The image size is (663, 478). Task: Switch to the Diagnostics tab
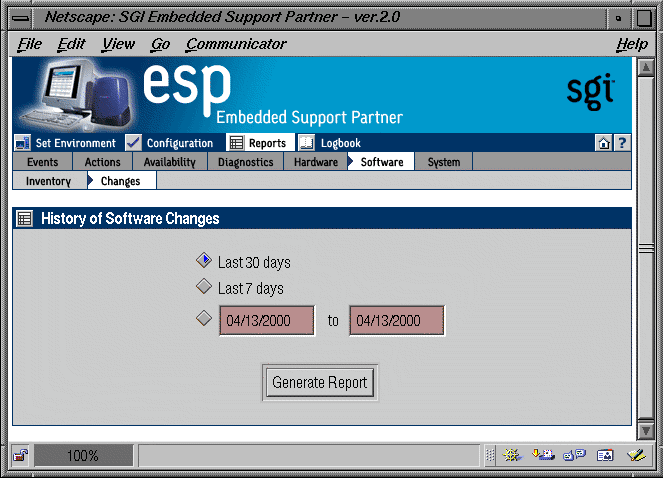click(x=245, y=162)
